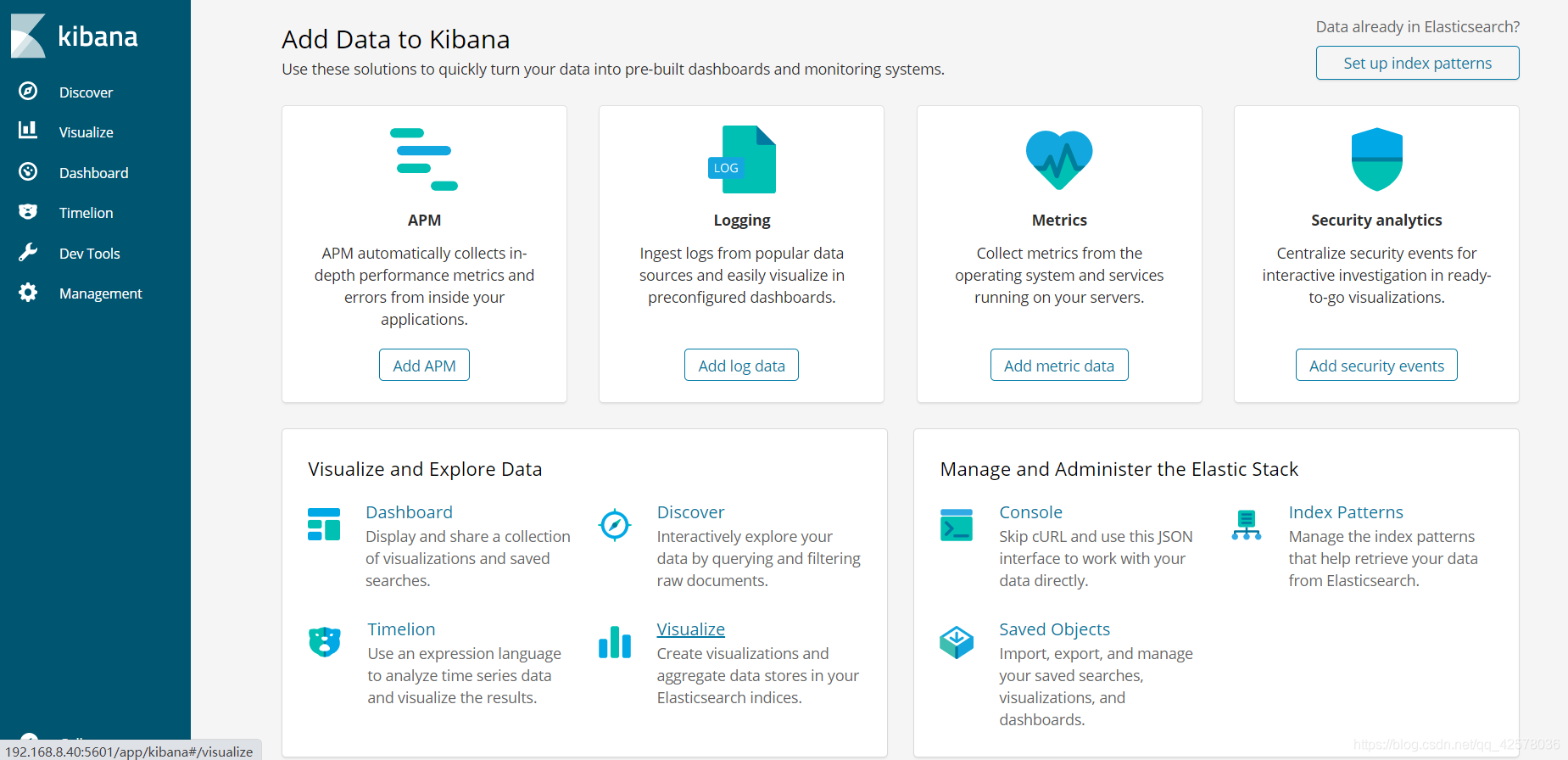Open the Timelion link under Visualize and Explore
The width and height of the screenshot is (1568, 760).
401,629
